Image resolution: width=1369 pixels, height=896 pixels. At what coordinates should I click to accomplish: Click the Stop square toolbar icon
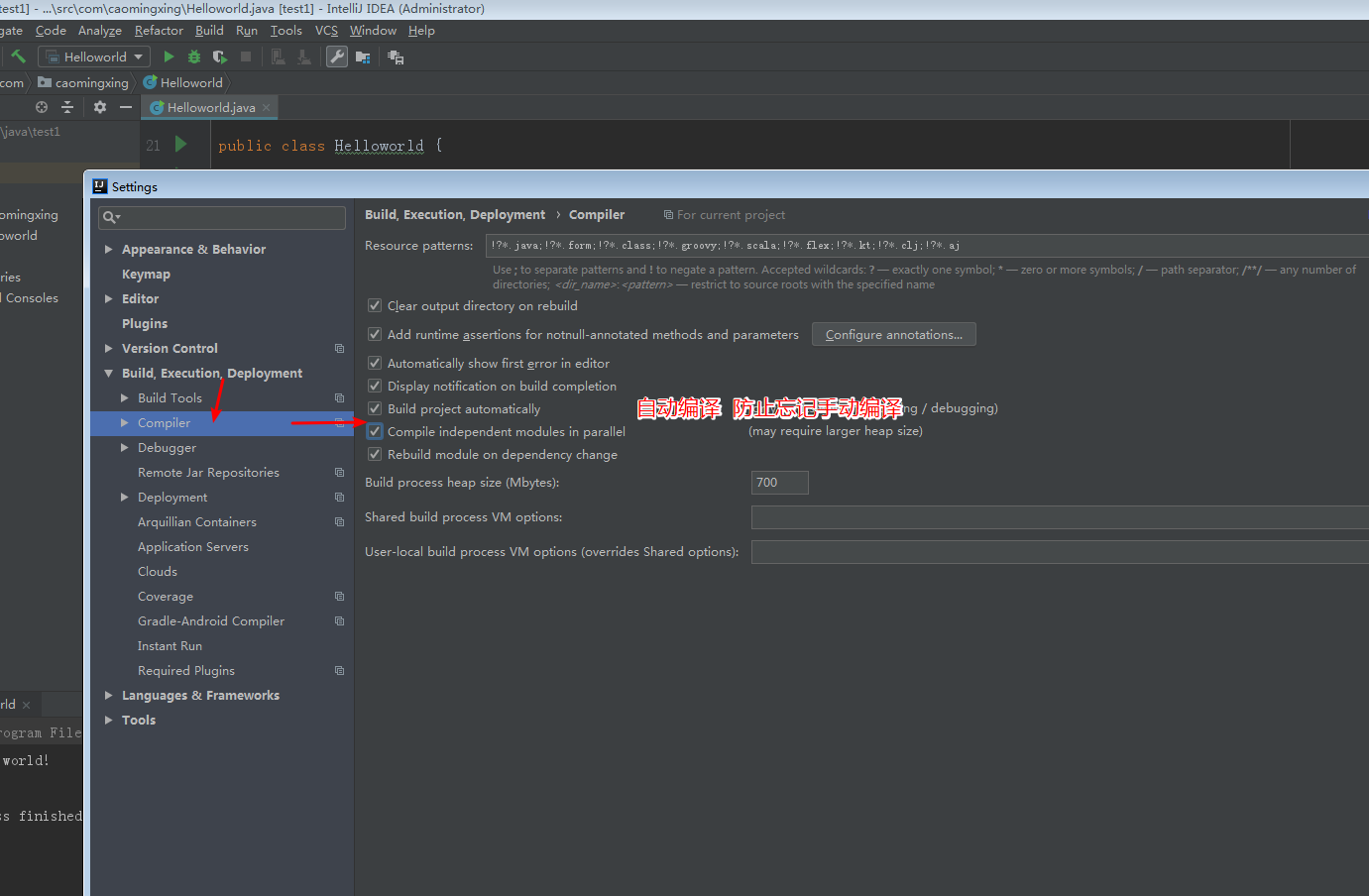[x=246, y=56]
